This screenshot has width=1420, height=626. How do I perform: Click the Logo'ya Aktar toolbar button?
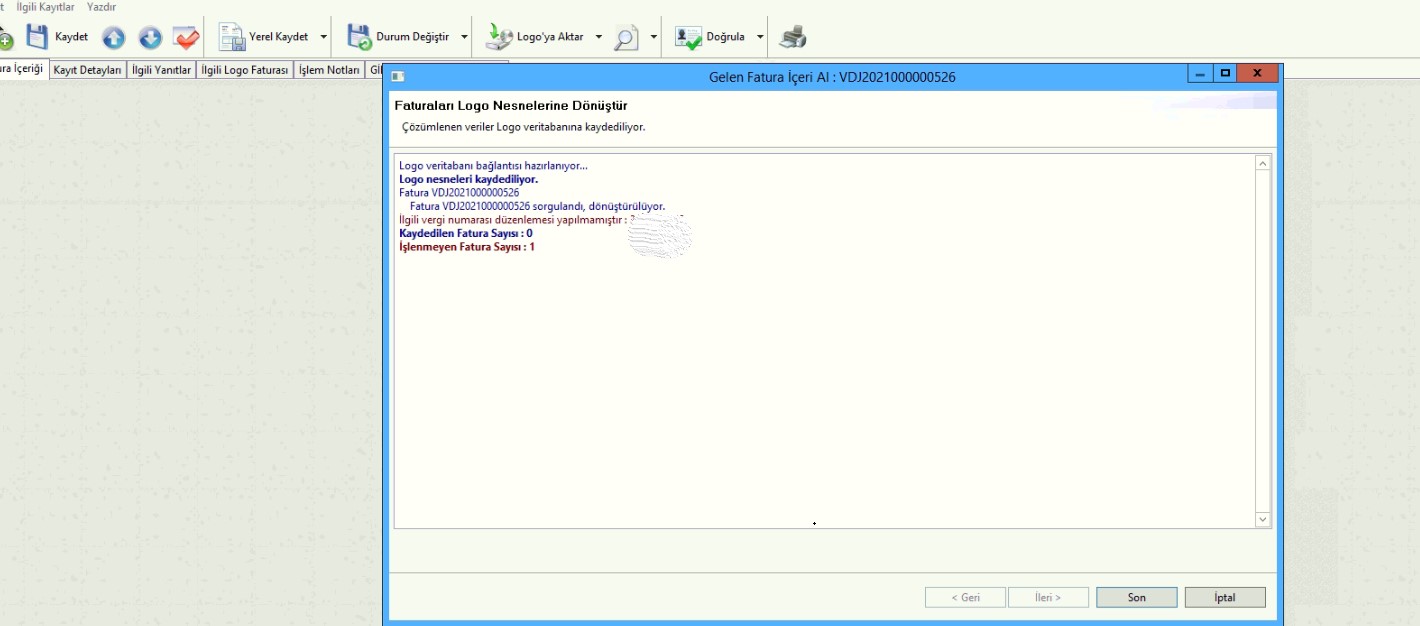[x=535, y=37]
